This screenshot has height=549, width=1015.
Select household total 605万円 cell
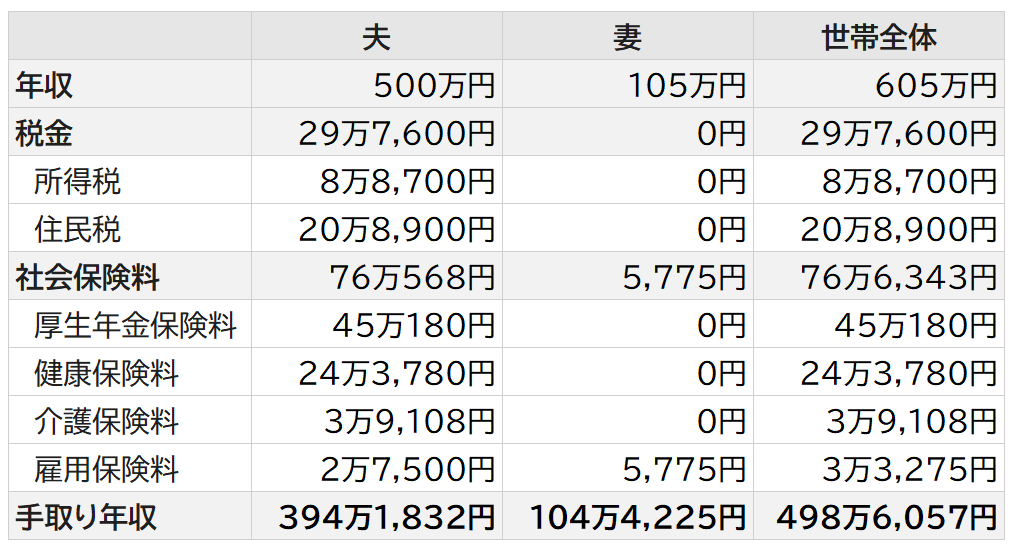[935, 85]
